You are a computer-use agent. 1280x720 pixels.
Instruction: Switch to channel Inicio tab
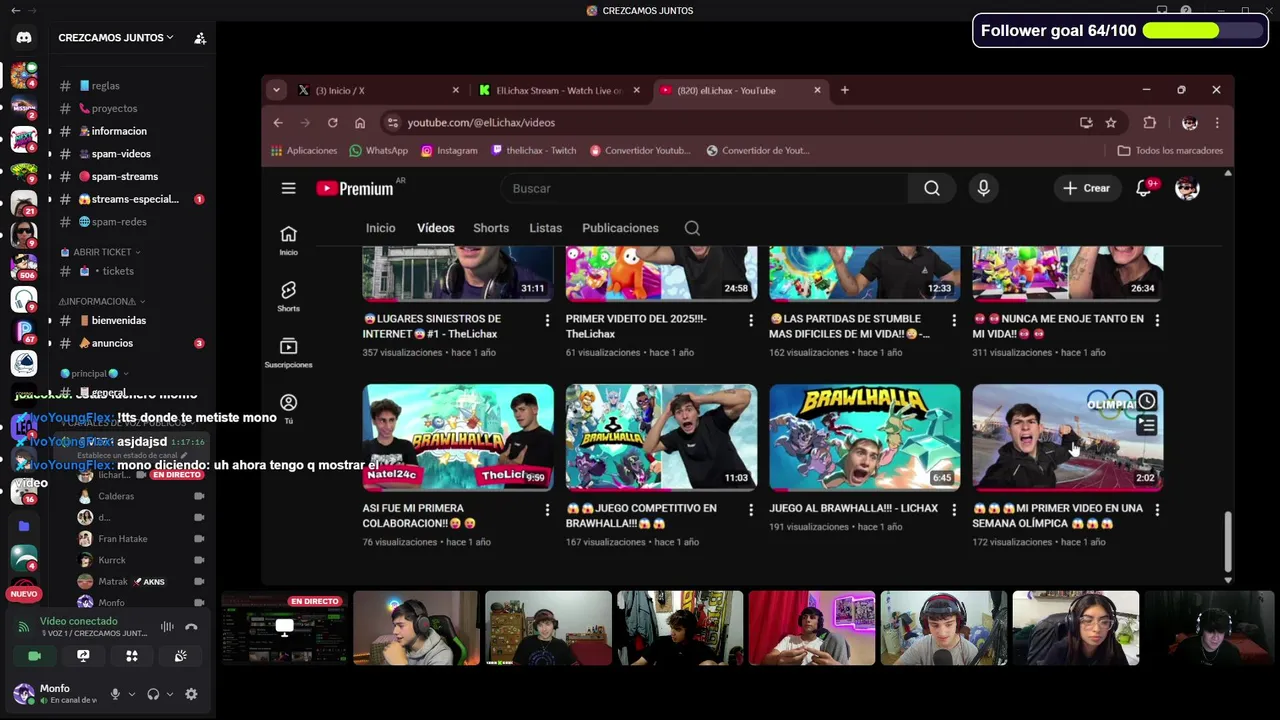[x=380, y=228]
